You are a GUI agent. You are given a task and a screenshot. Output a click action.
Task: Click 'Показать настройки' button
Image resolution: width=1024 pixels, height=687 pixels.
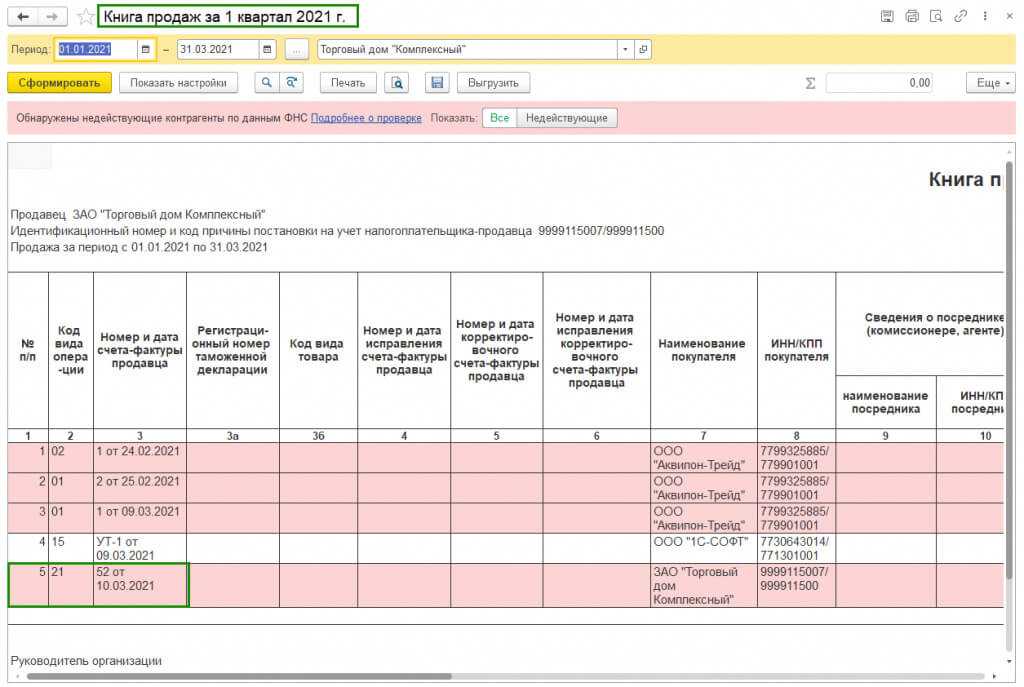click(x=178, y=83)
